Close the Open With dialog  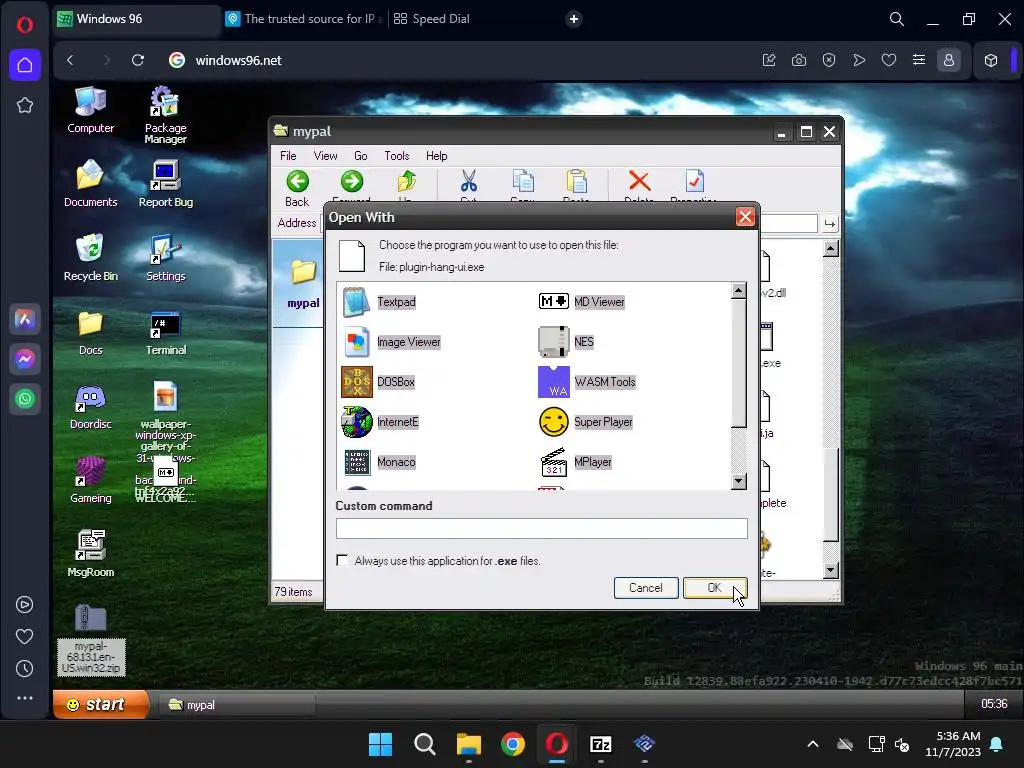click(x=745, y=217)
